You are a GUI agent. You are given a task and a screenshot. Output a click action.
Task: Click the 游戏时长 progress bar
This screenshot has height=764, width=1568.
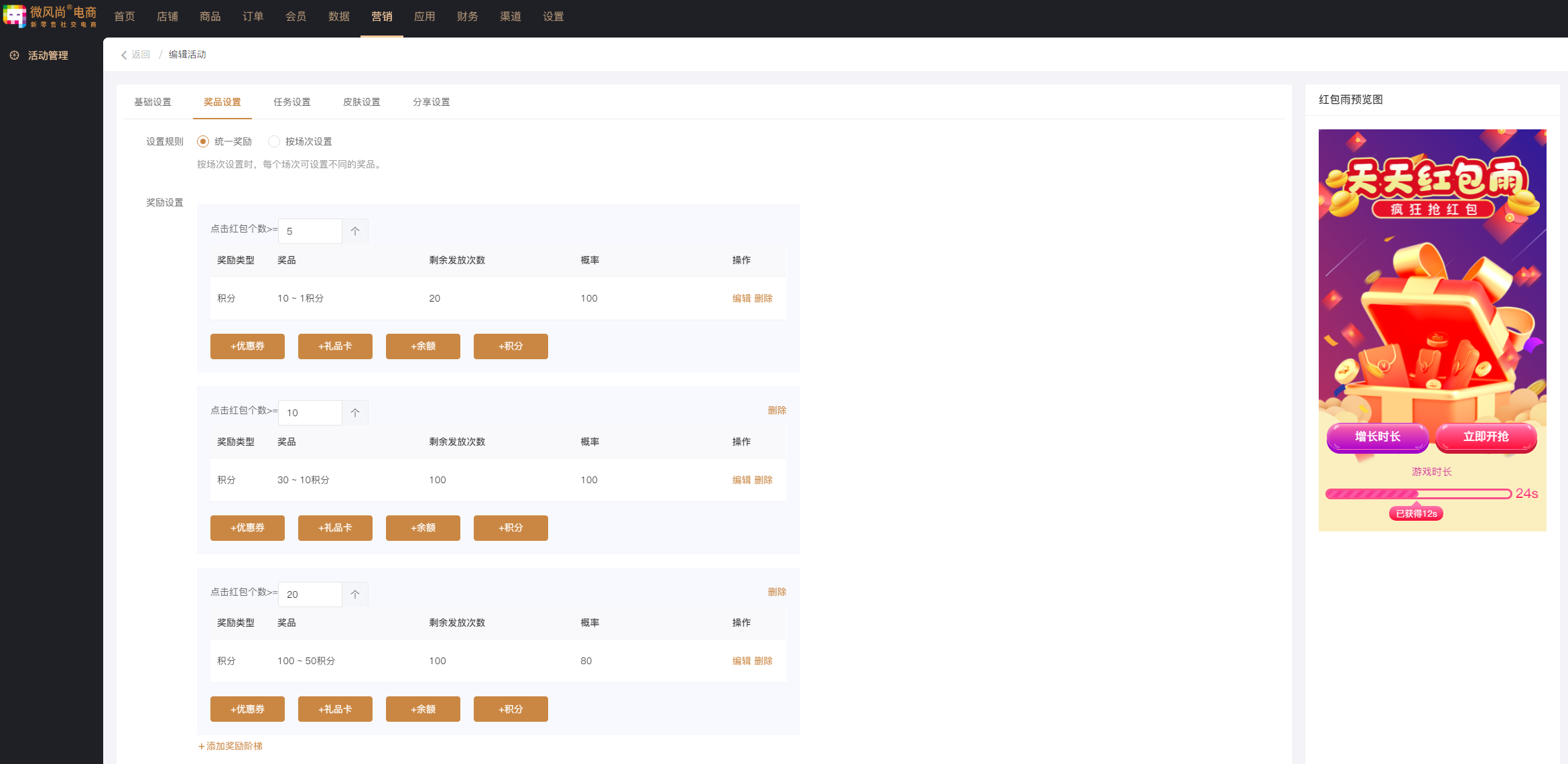[1418, 494]
